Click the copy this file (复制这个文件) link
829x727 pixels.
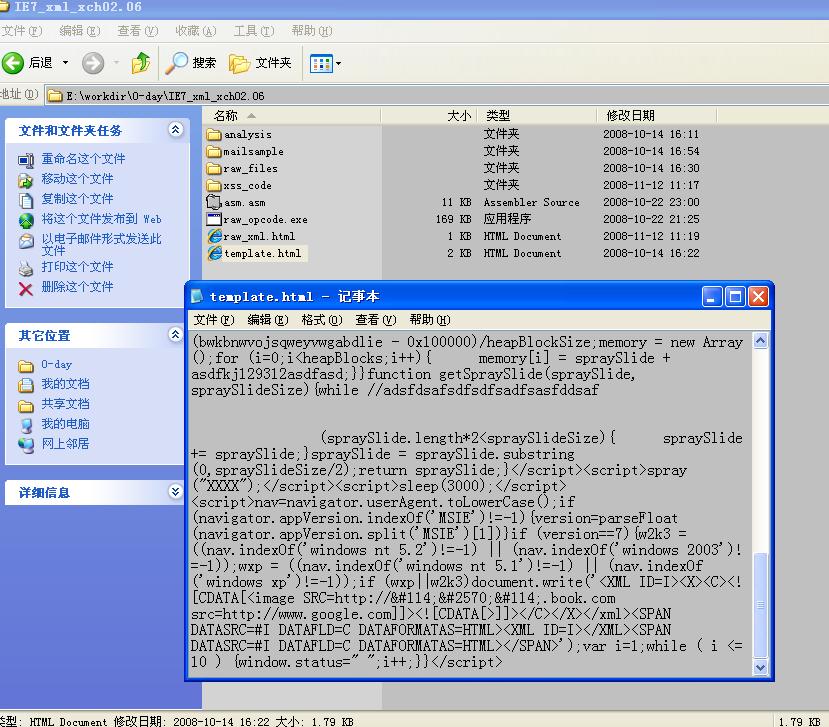[x=78, y=199]
